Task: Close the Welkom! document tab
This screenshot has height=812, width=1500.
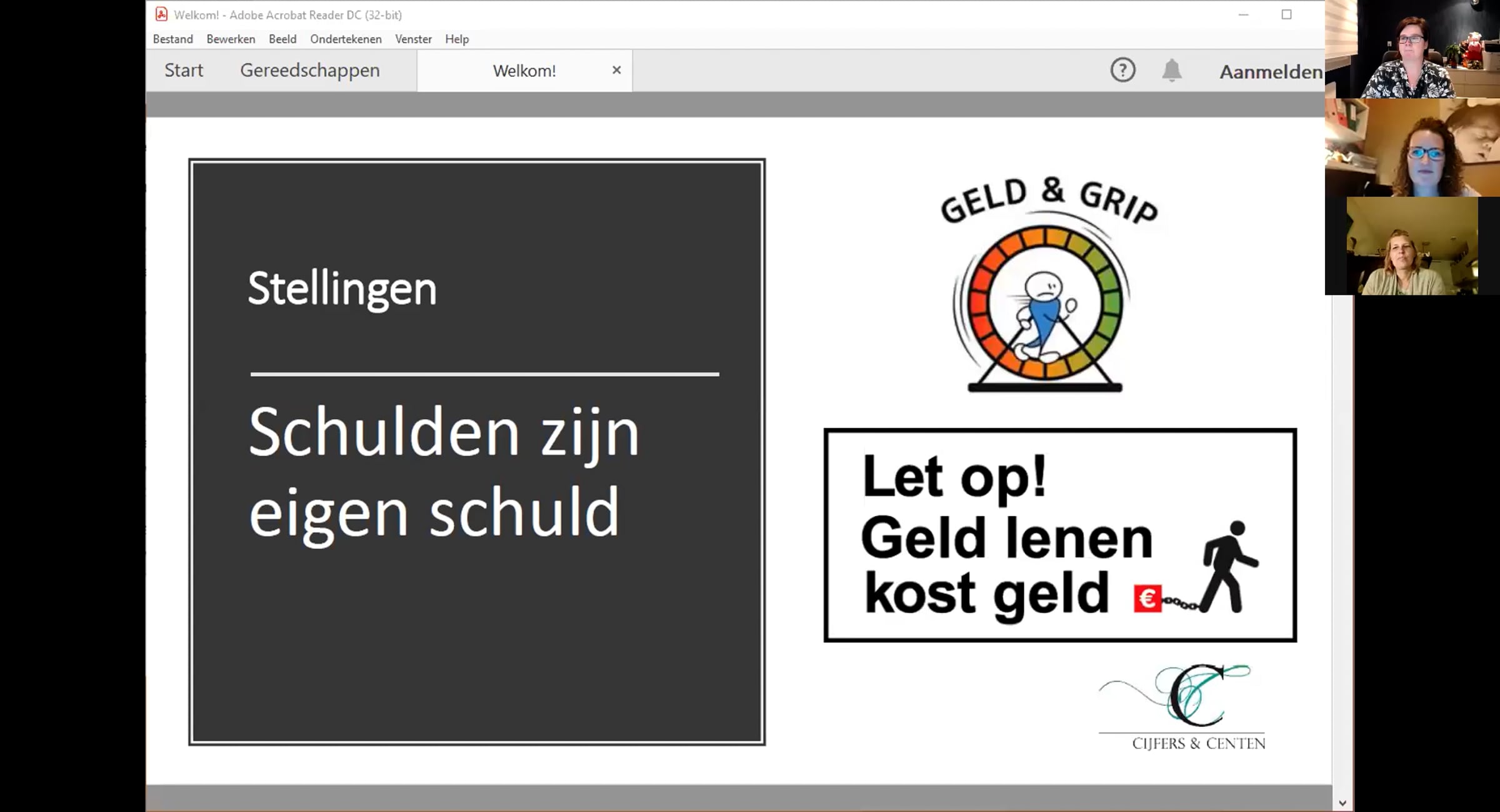Action: tap(616, 70)
